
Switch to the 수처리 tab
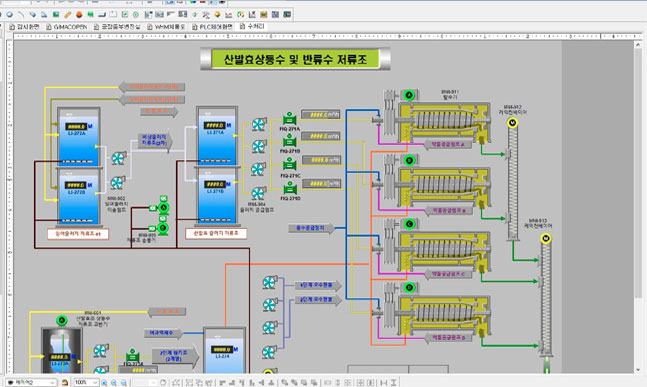pos(252,26)
